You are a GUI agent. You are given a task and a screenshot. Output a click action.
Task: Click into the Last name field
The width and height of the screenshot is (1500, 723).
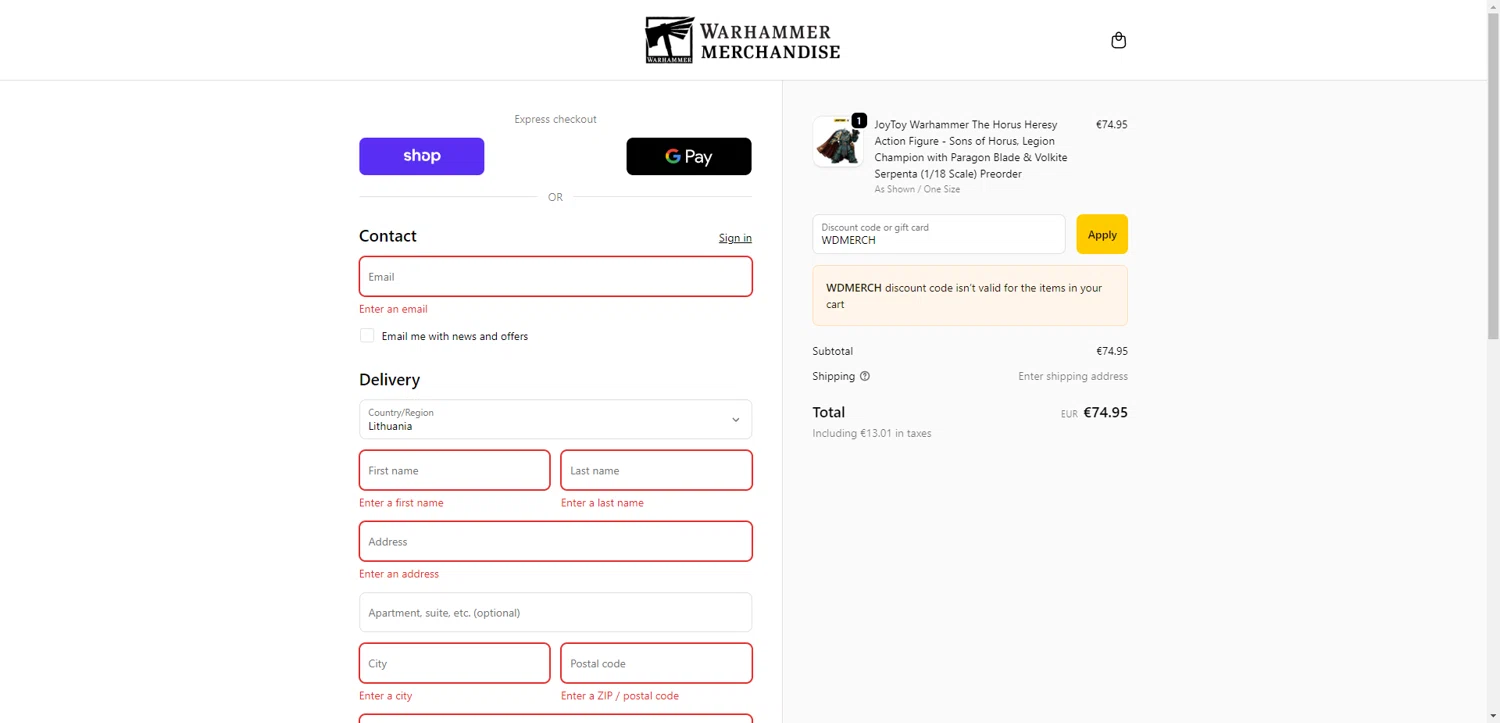(656, 470)
